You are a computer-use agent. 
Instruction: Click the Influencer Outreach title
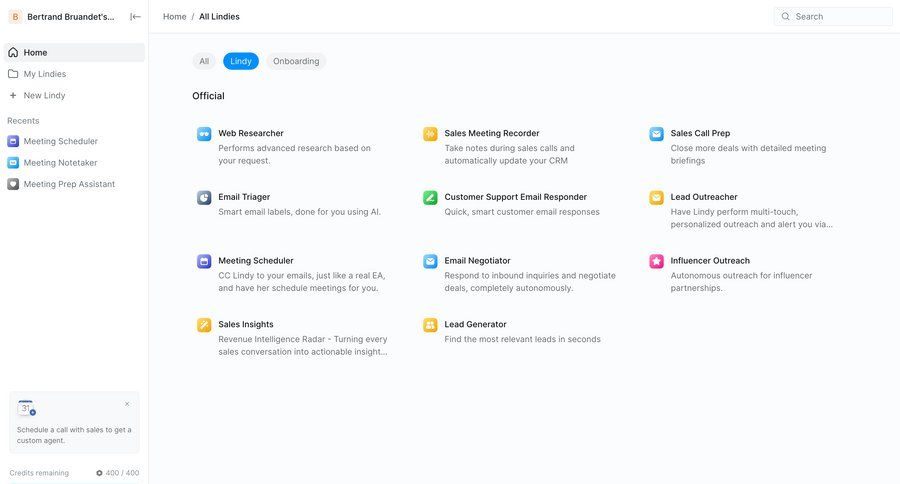(710, 261)
